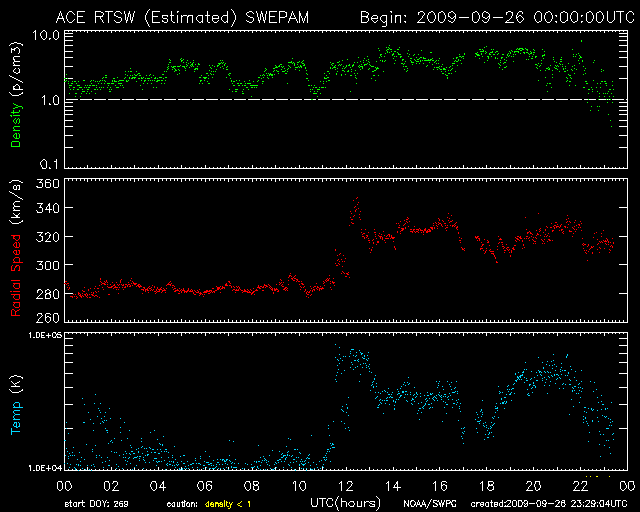The width and height of the screenshot is (640, 512).
Task: Click the '18' hour label on time axis
Action: (x=487, y=486)
